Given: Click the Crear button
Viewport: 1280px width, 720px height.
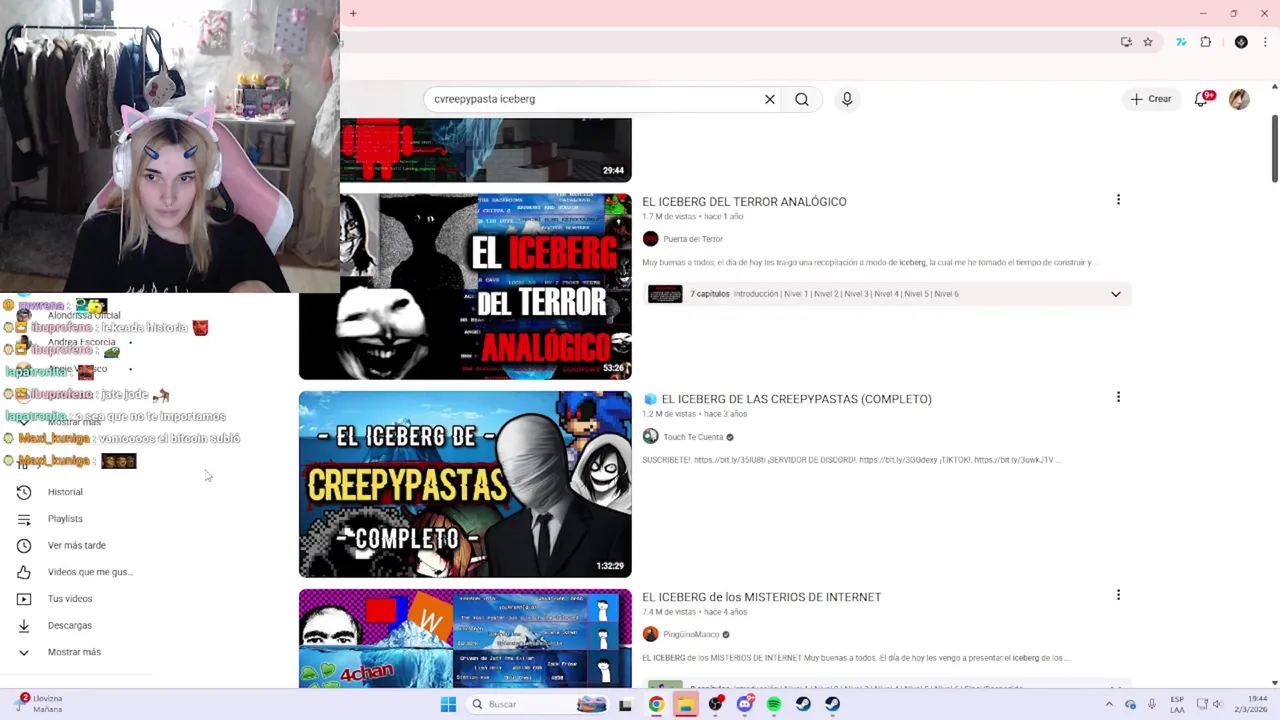Looking at the screenshot, I should 1151,99.
